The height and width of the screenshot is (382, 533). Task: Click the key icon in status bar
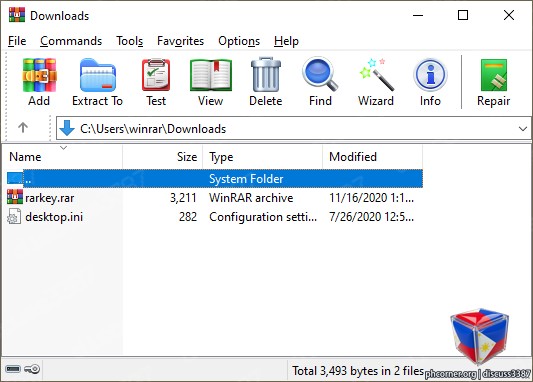tap(32, 369)
